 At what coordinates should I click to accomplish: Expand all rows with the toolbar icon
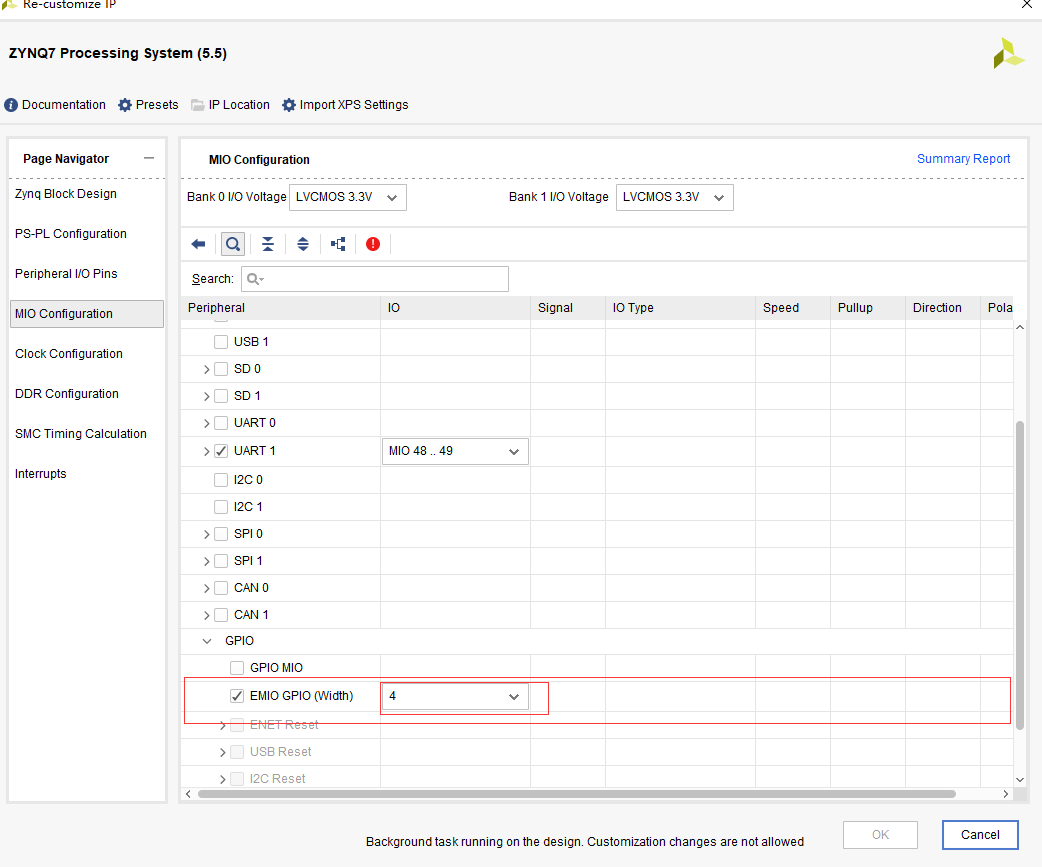303,244
